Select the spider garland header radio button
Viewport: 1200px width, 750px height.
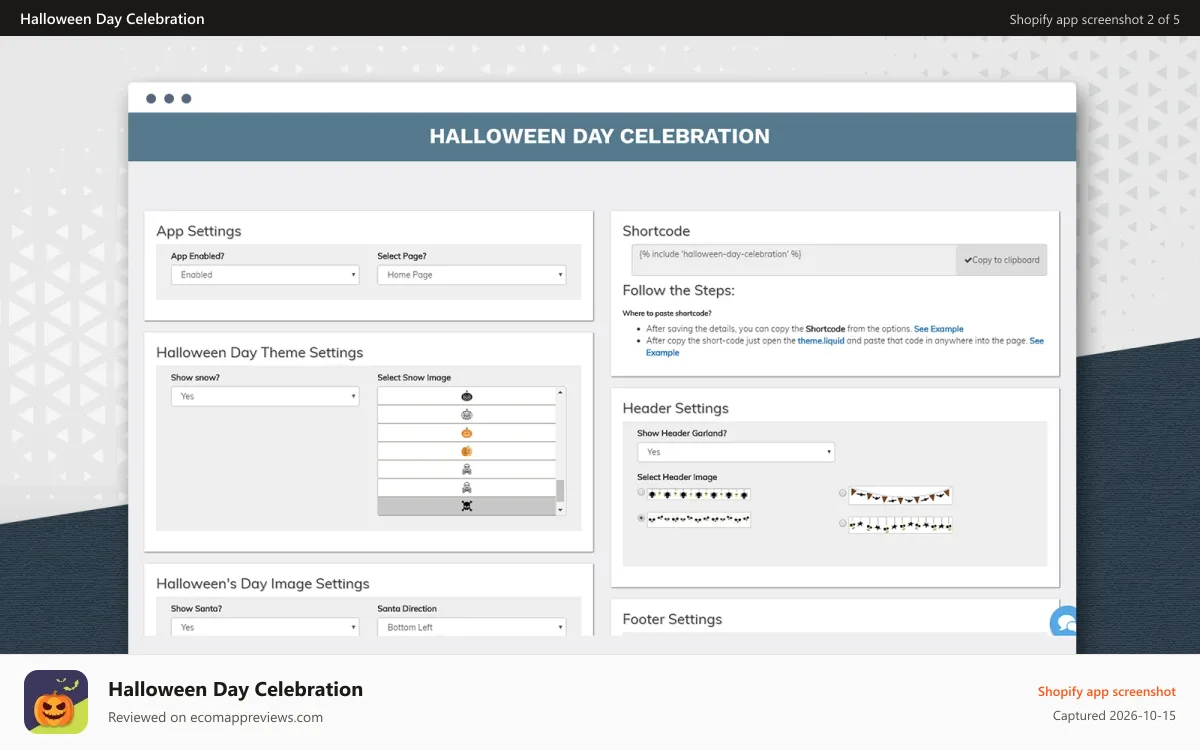tap(641, 492)
